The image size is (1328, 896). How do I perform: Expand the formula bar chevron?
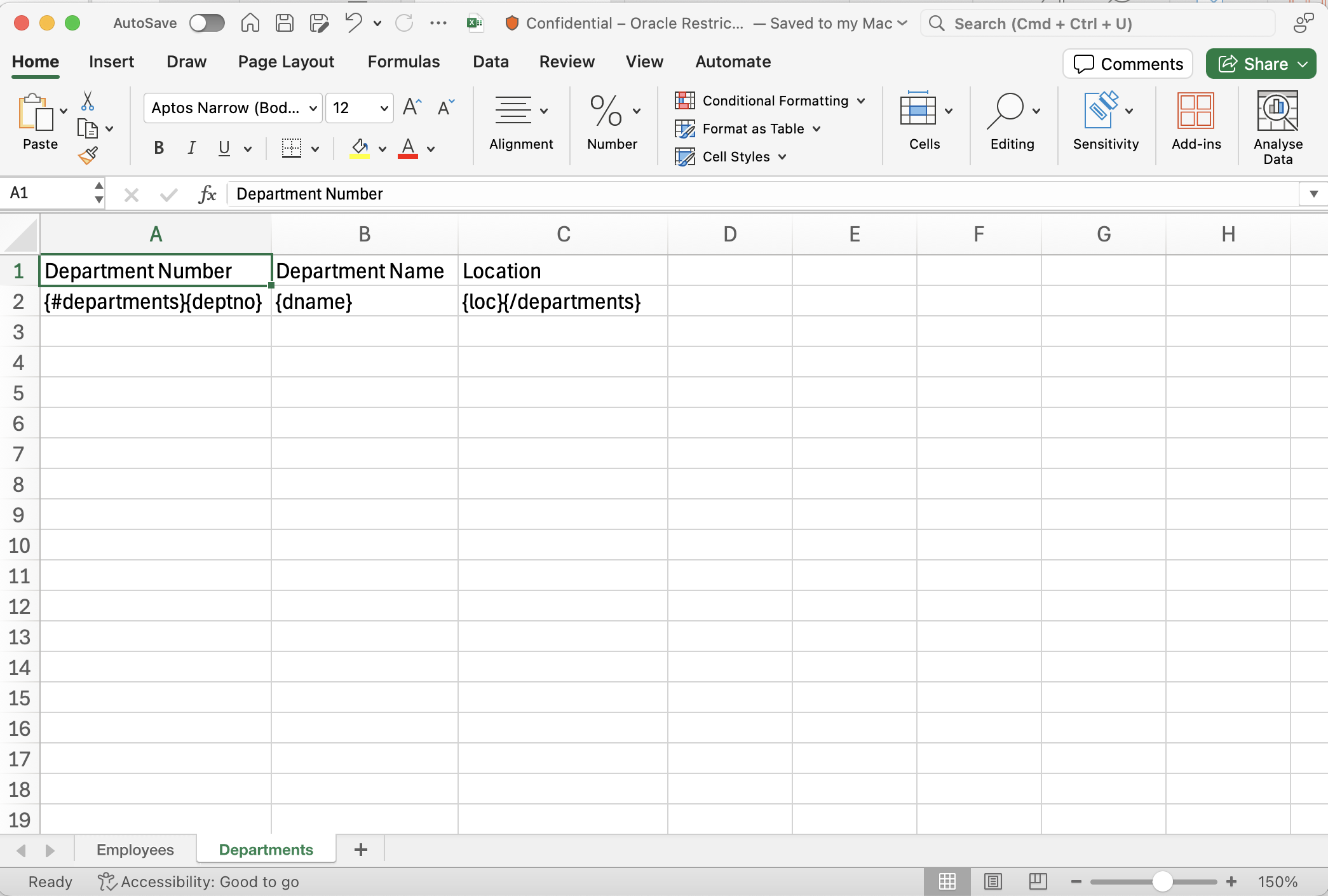1313,194
